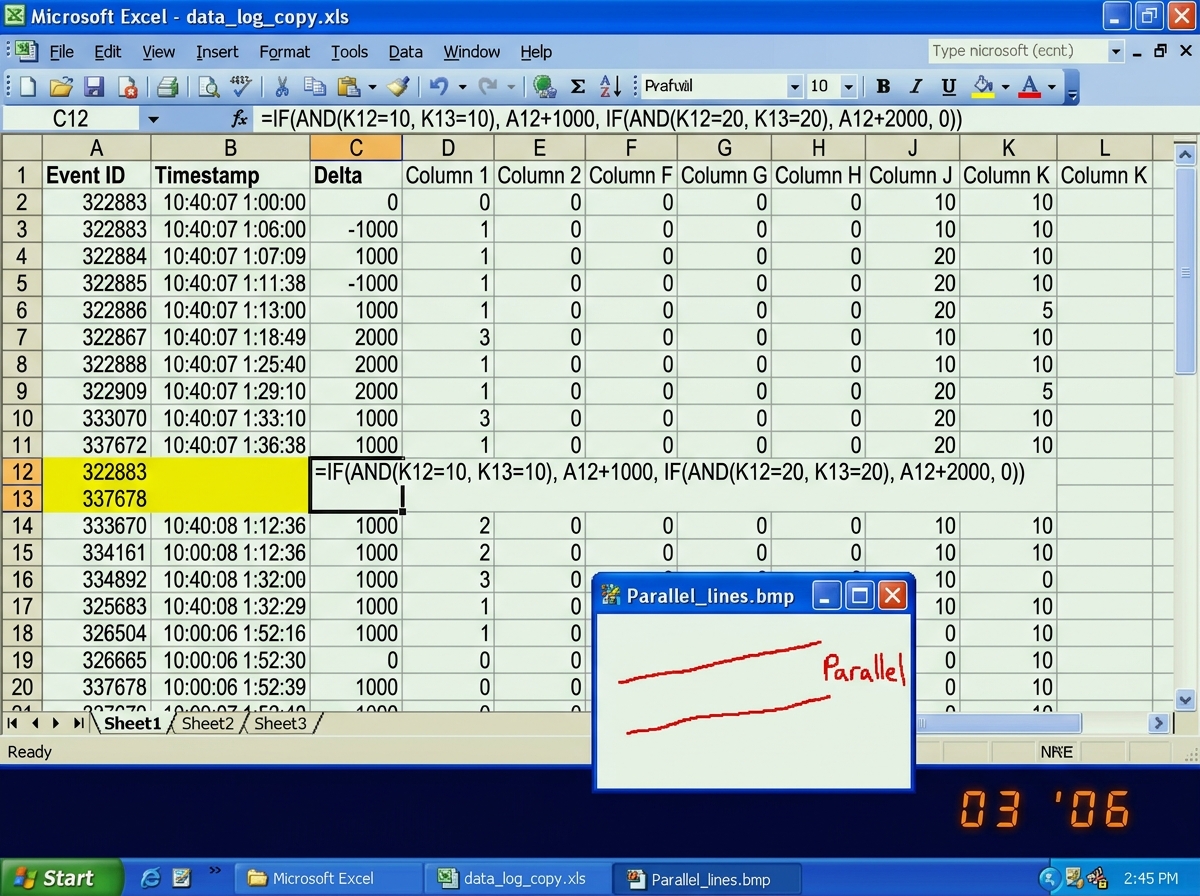Viewport: 1200px width, 896px height.
Task: Copy the selected cells
Action: click(314, 86)
